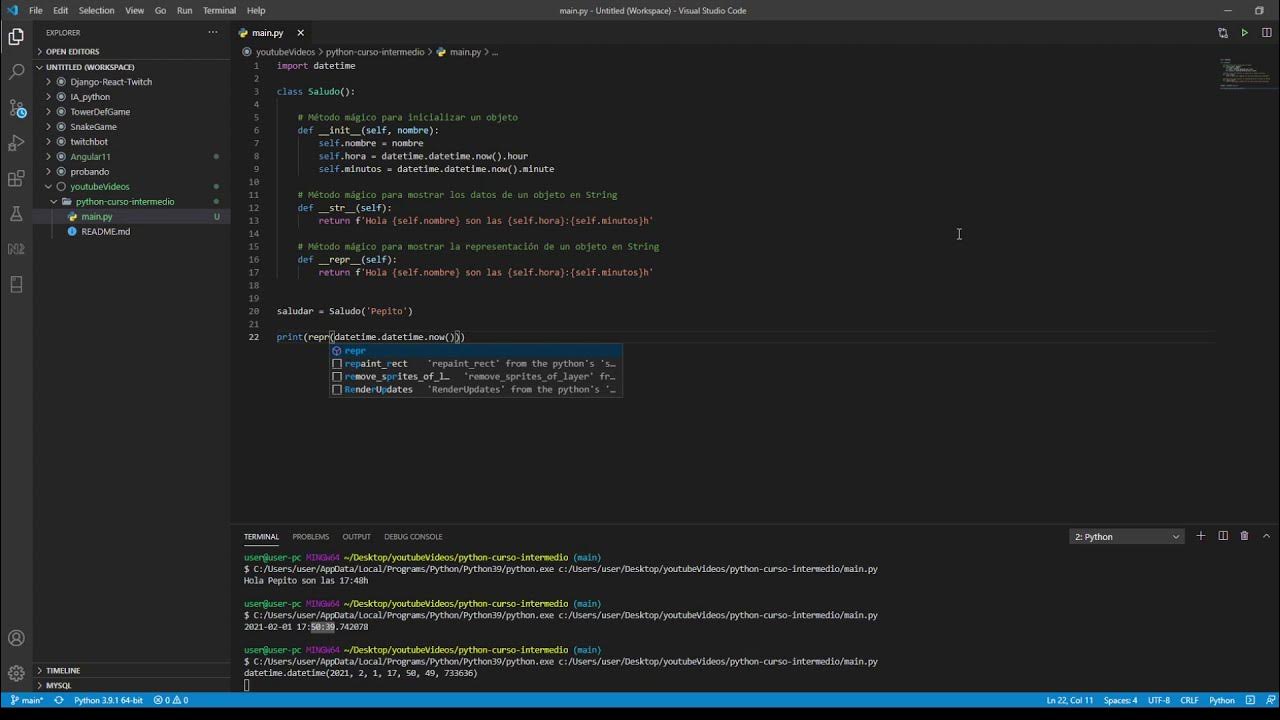Choose the repr autocomplete suggestion
Image resolution: width=1280 pixels, height=720 pixels.
(476, 351)
